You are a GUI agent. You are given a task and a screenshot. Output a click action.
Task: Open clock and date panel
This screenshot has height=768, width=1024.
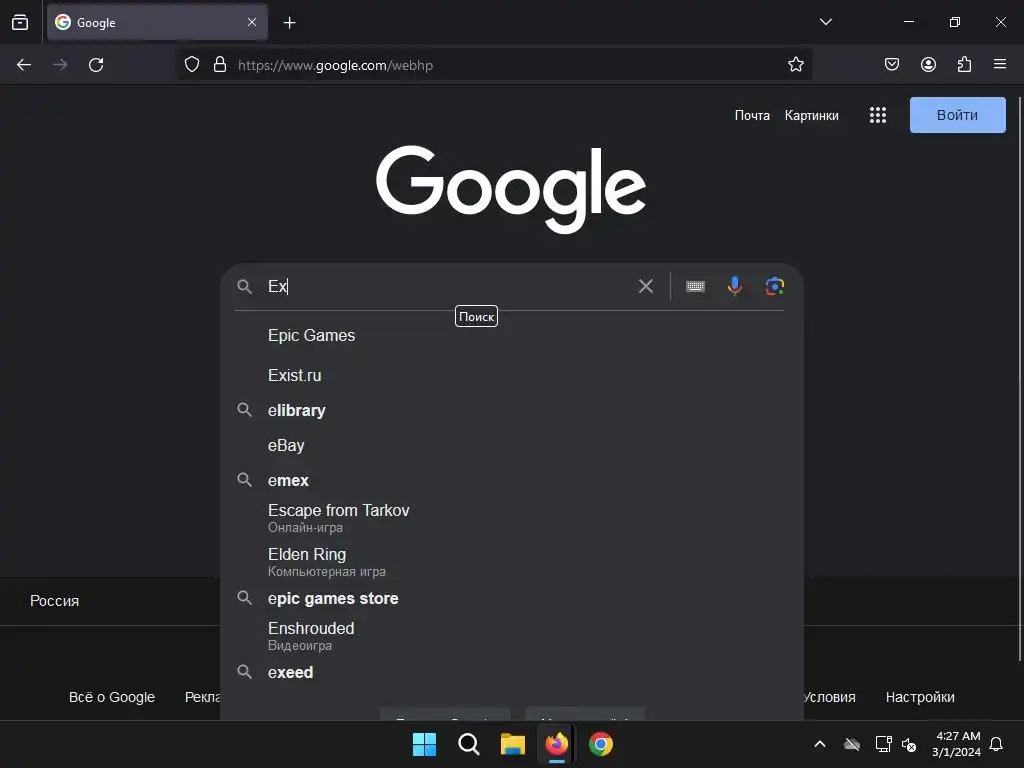957,744
